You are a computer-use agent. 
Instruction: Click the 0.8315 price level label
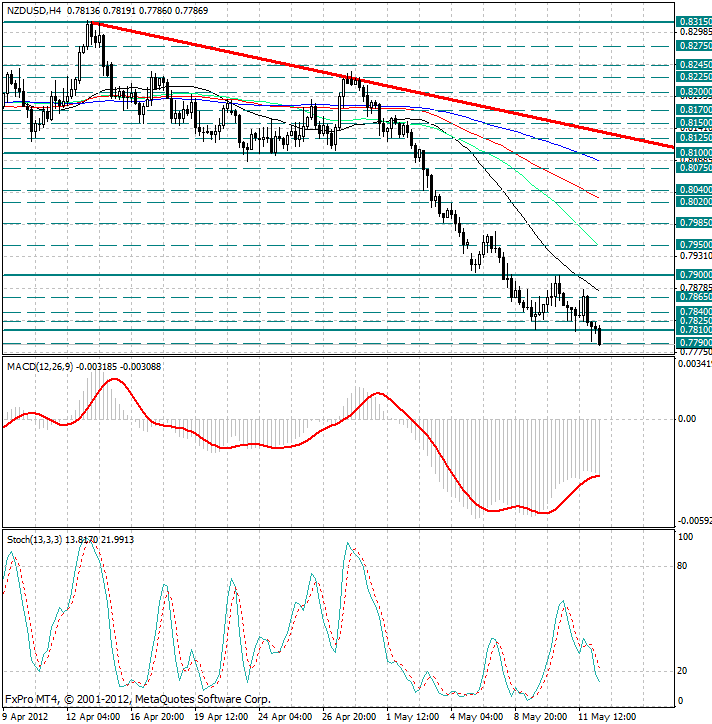[x=694, y=21]
